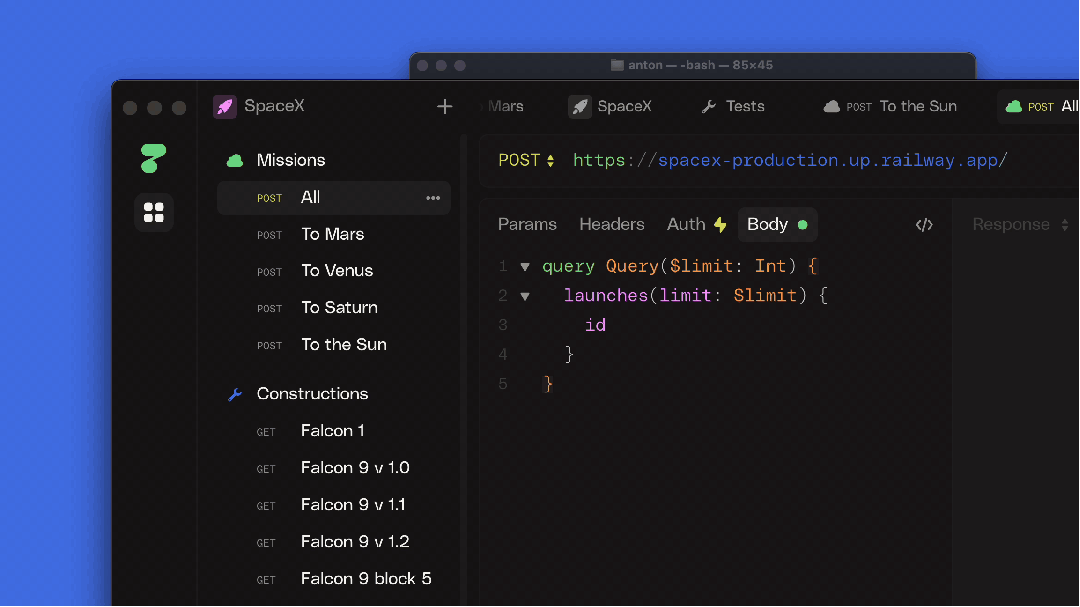The height and width of the screenshot is (607, 1080).
Task: Select the To Mars request
Action: click(x=334, y=235)
